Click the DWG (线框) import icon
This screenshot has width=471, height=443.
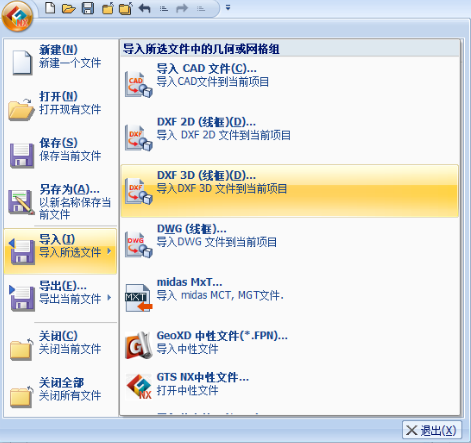139,245
